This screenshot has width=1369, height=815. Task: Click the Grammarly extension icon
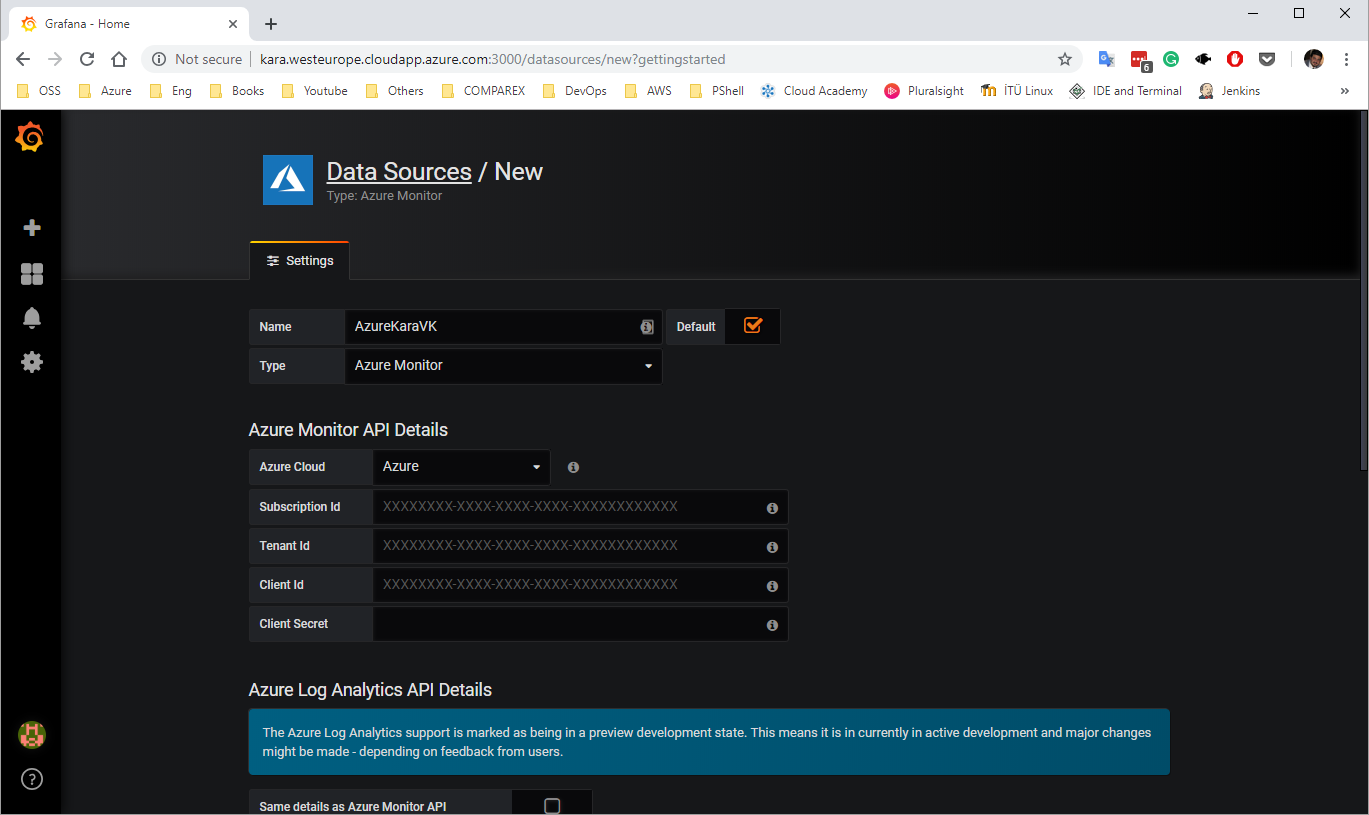pos(1171,59)
